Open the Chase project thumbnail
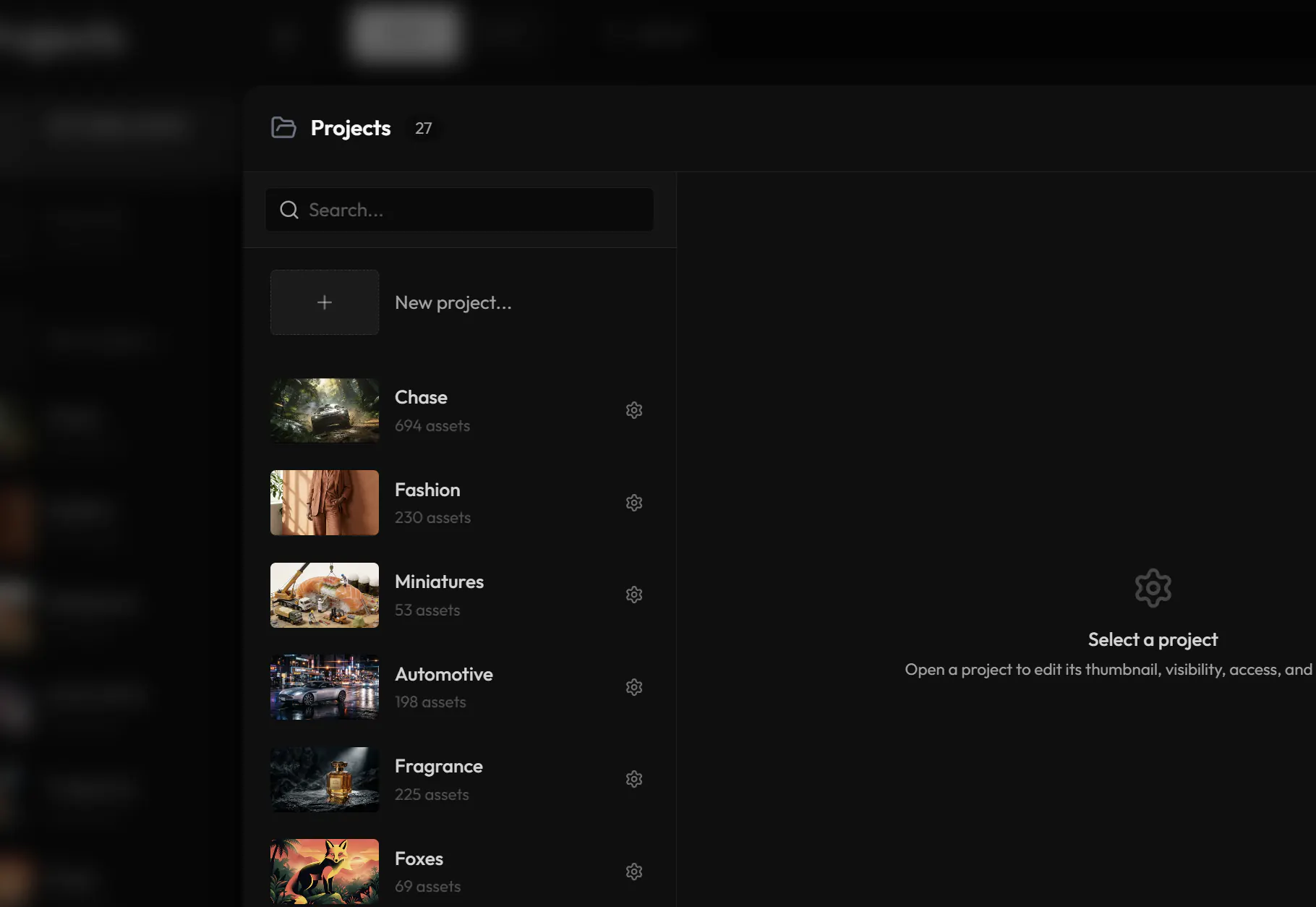Viewport: 1316px width, 907px height. (325, 410)
